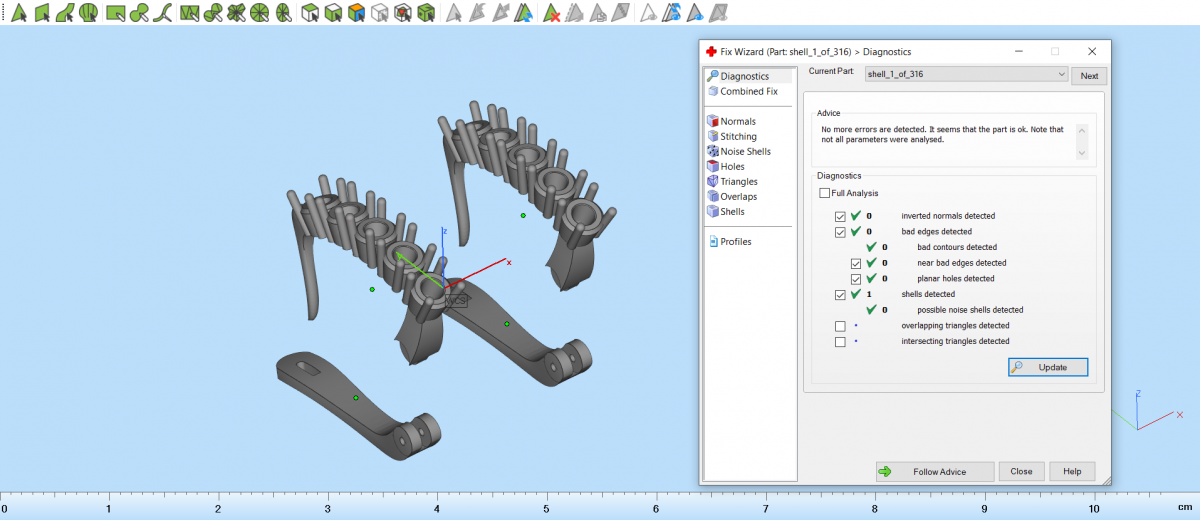
Task: Enable the Full Analysis checkbox
Action: 824,193
